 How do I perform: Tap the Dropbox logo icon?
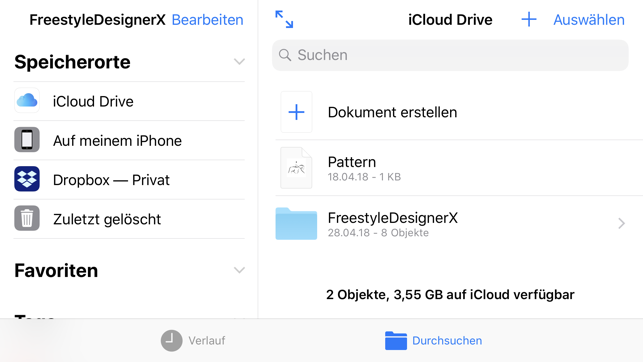point(27,179)
